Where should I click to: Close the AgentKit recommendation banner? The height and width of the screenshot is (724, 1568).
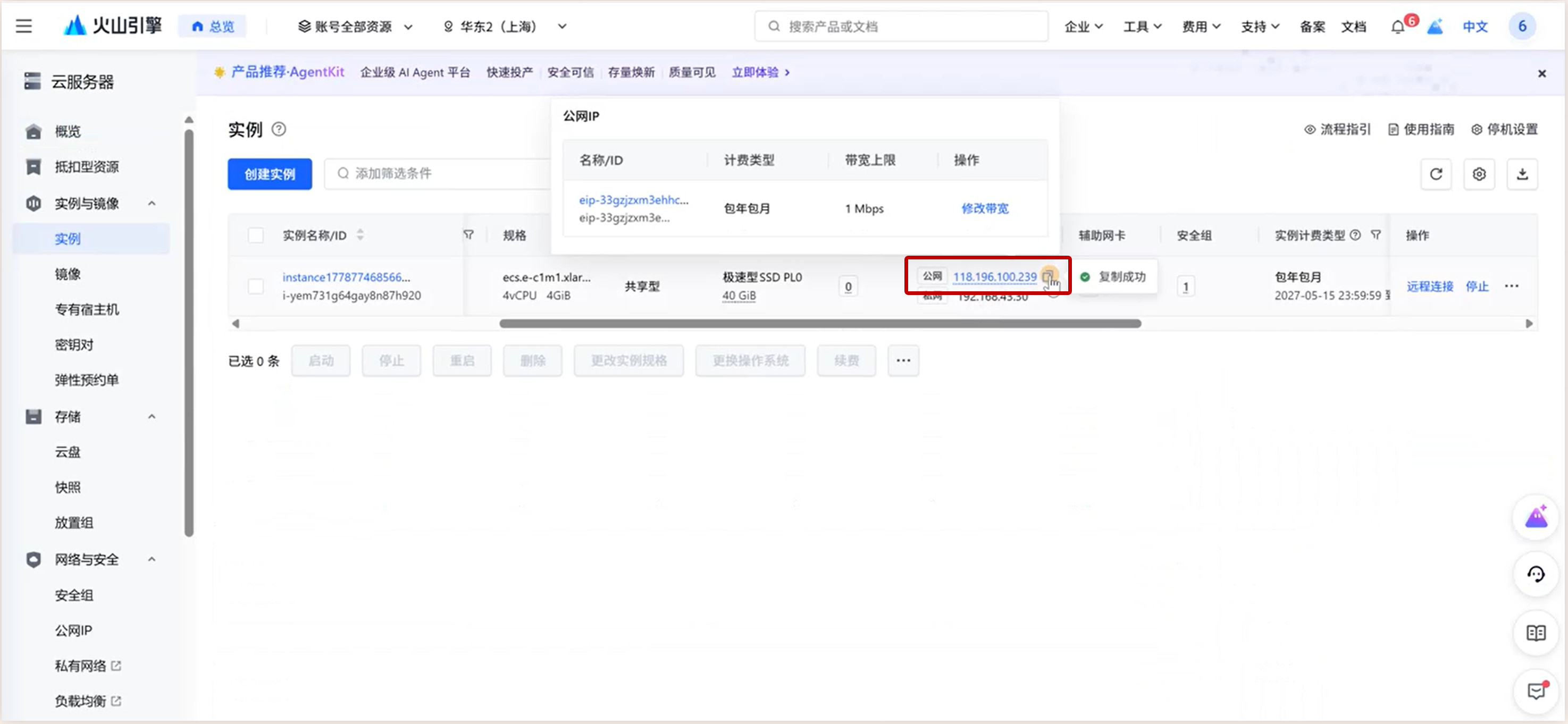1542,73
